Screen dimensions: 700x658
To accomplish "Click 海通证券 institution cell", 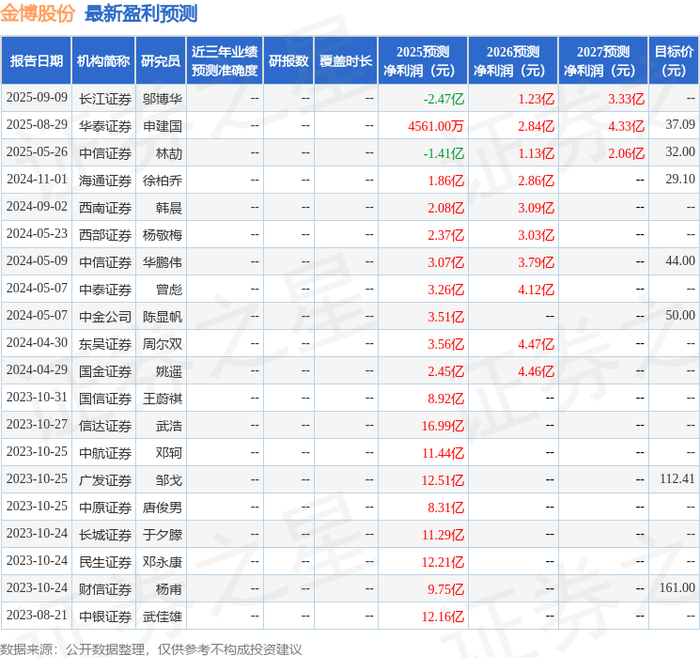I will point(105,180).
